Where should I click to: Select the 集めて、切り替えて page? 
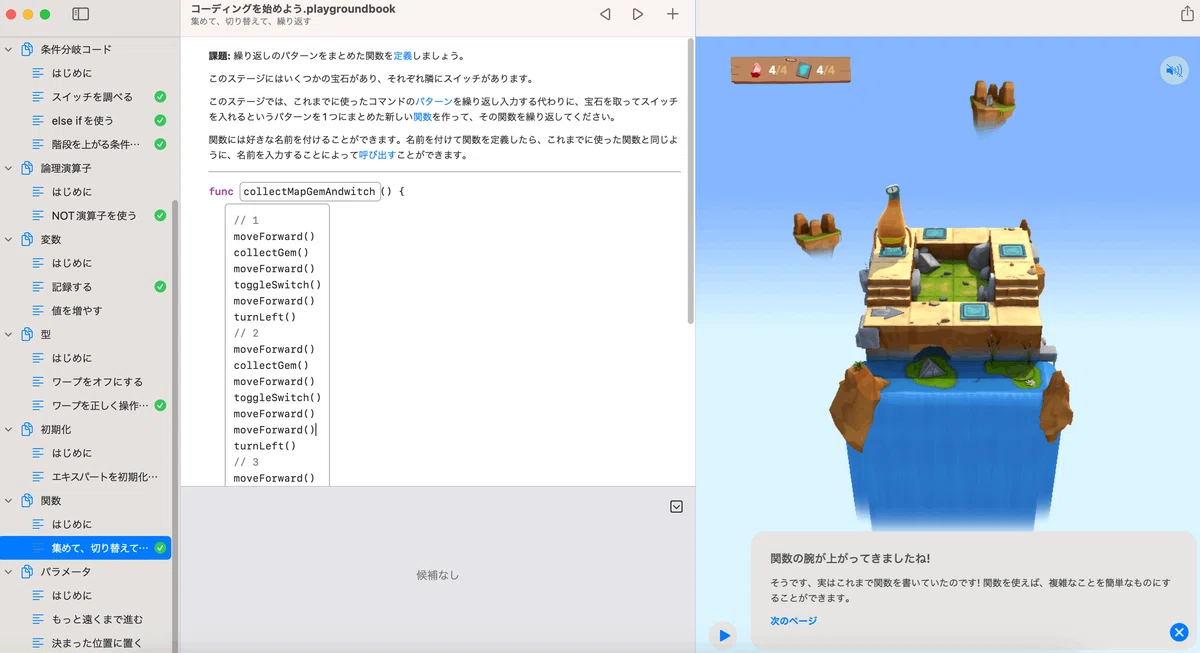coord(85,548)
